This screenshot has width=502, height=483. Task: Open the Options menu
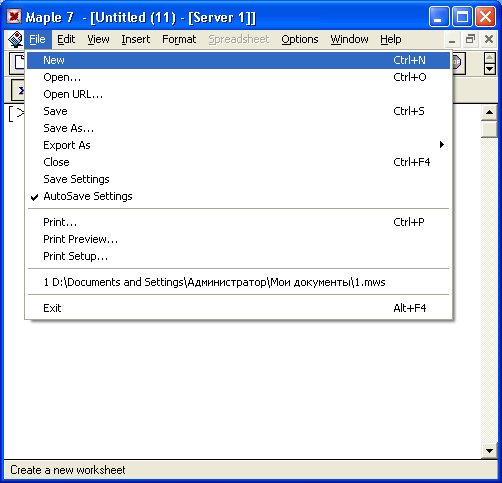300,39
